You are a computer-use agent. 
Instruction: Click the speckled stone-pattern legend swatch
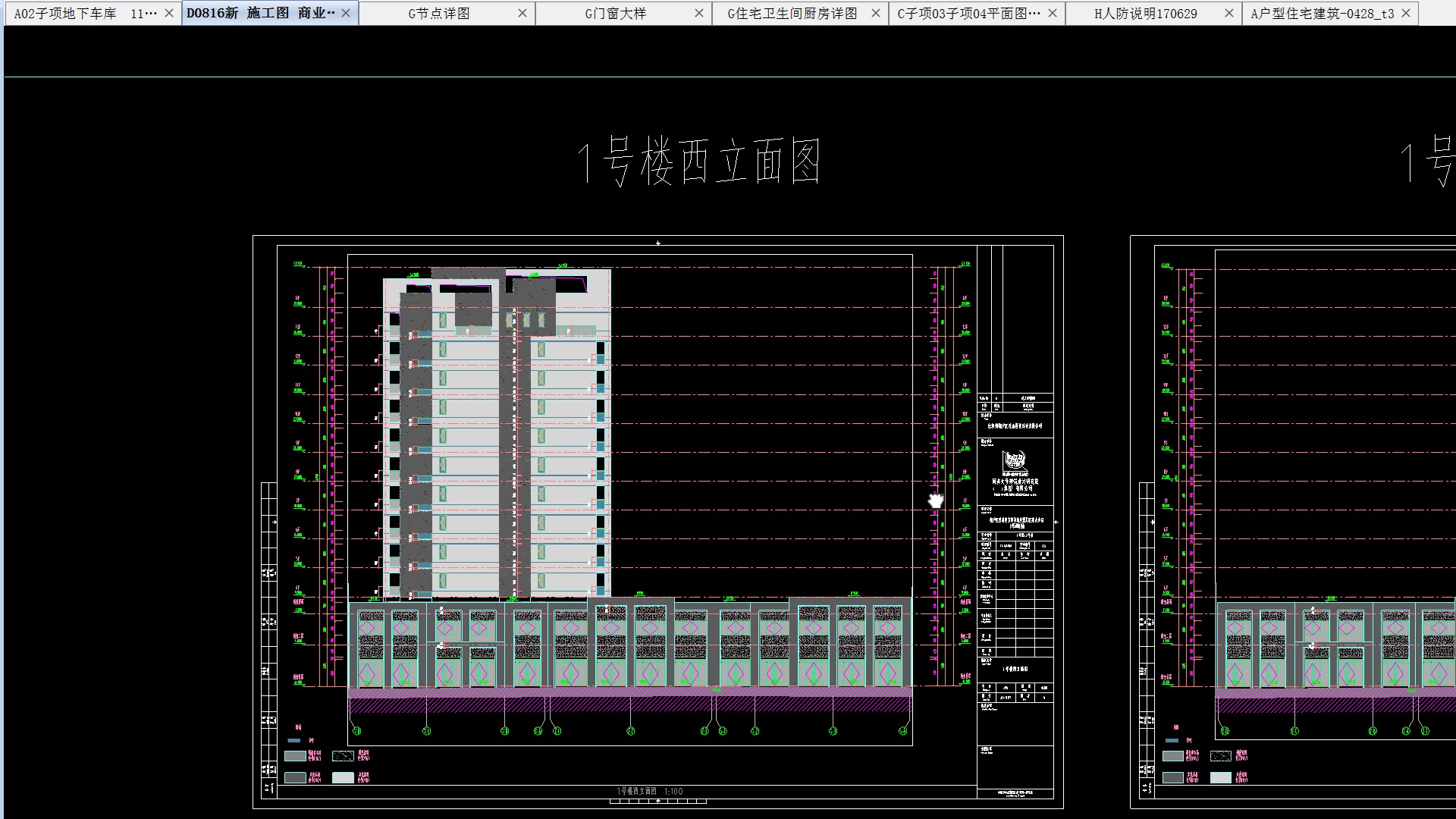(x=344, y=756)
